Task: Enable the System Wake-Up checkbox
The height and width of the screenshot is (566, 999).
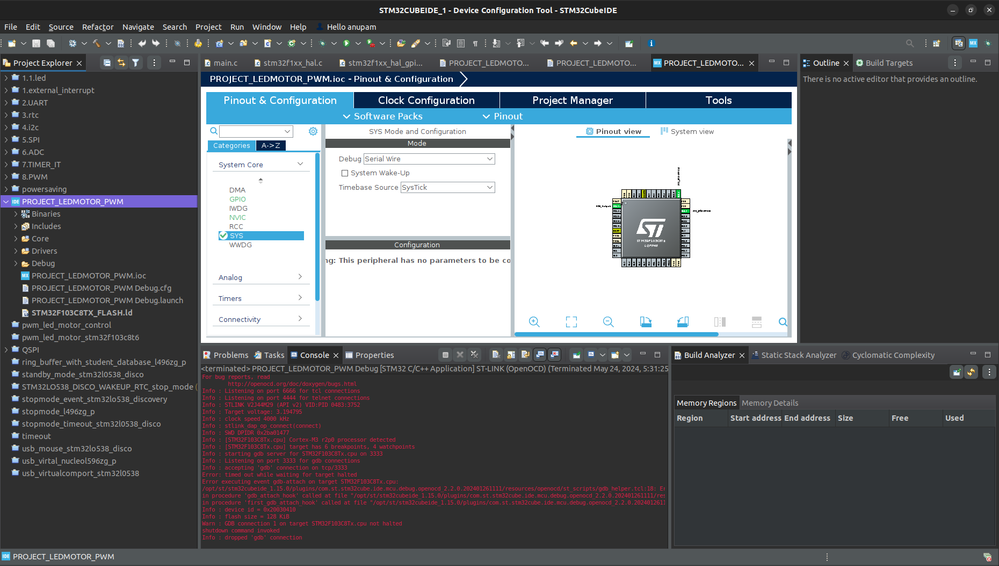Action: (345, 173)
